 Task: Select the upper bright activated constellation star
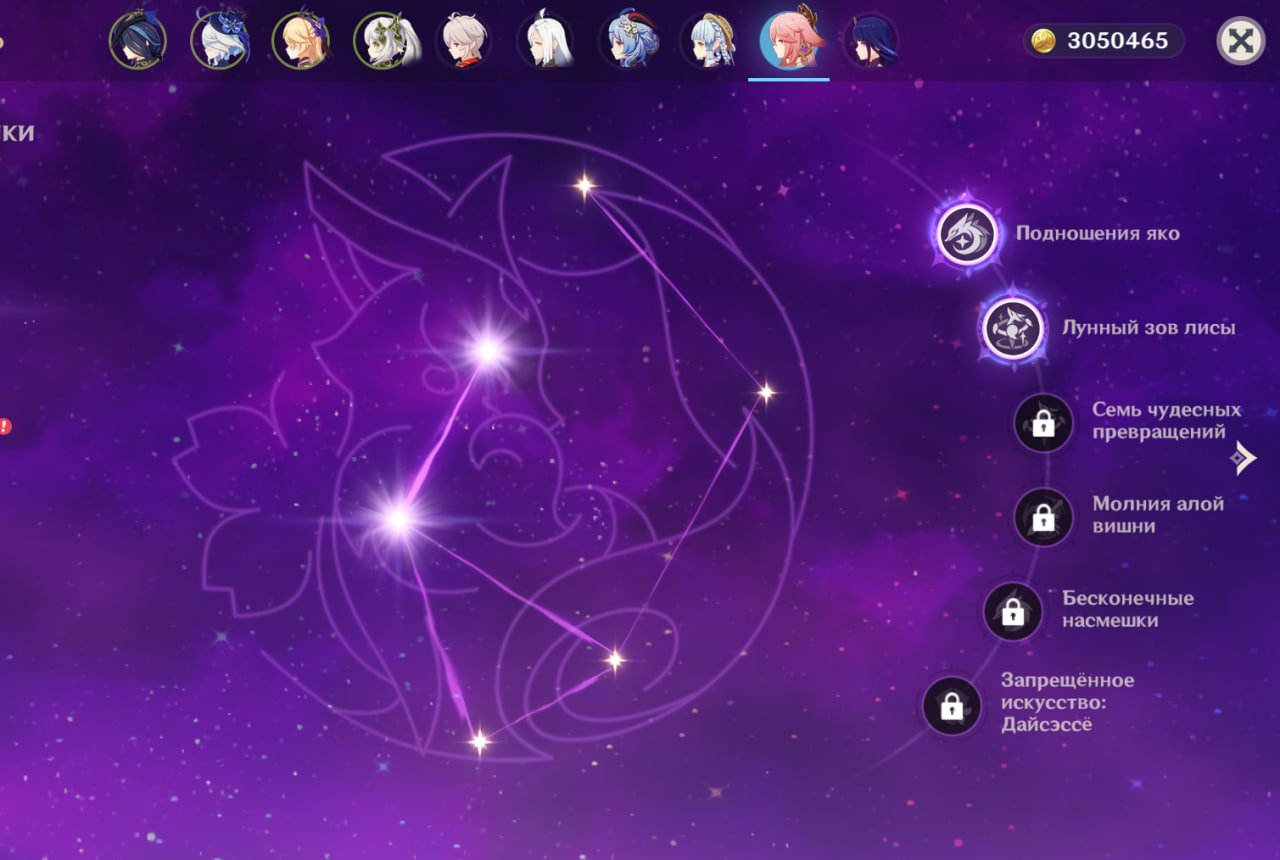[488, 349]
